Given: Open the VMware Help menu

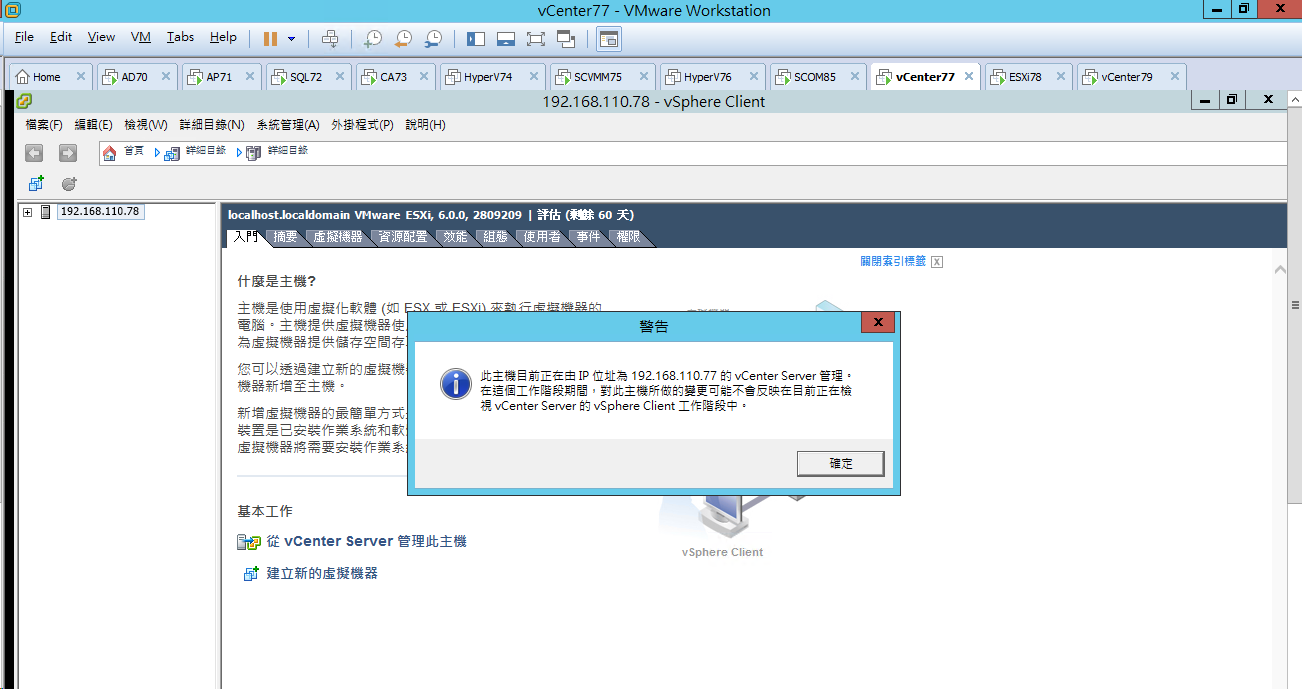Looking at the screenshot, I should (223, 37).
